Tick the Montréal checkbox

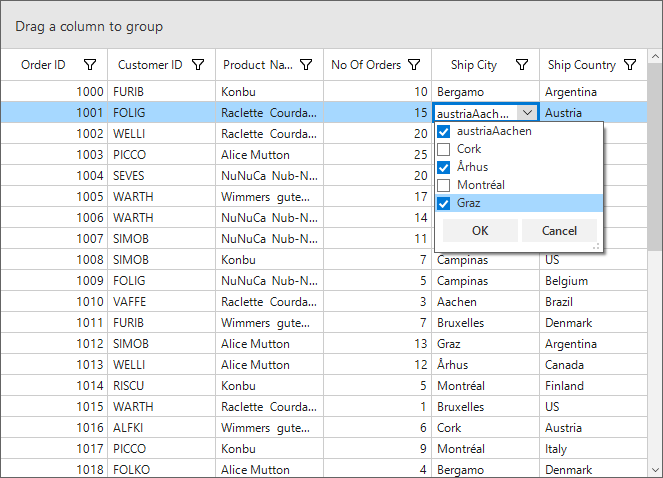coord(444,185)
